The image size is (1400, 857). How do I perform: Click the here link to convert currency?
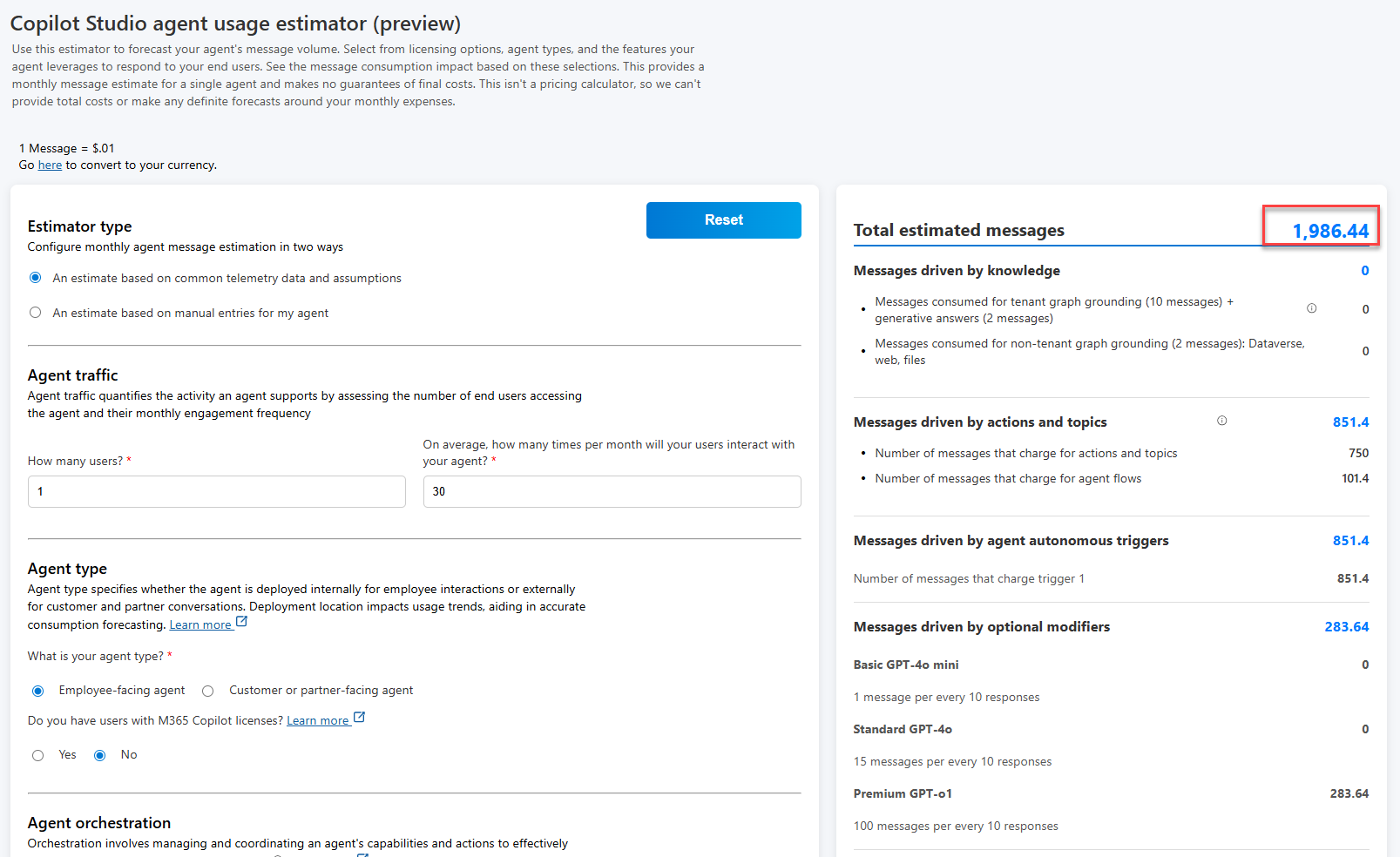50,165
